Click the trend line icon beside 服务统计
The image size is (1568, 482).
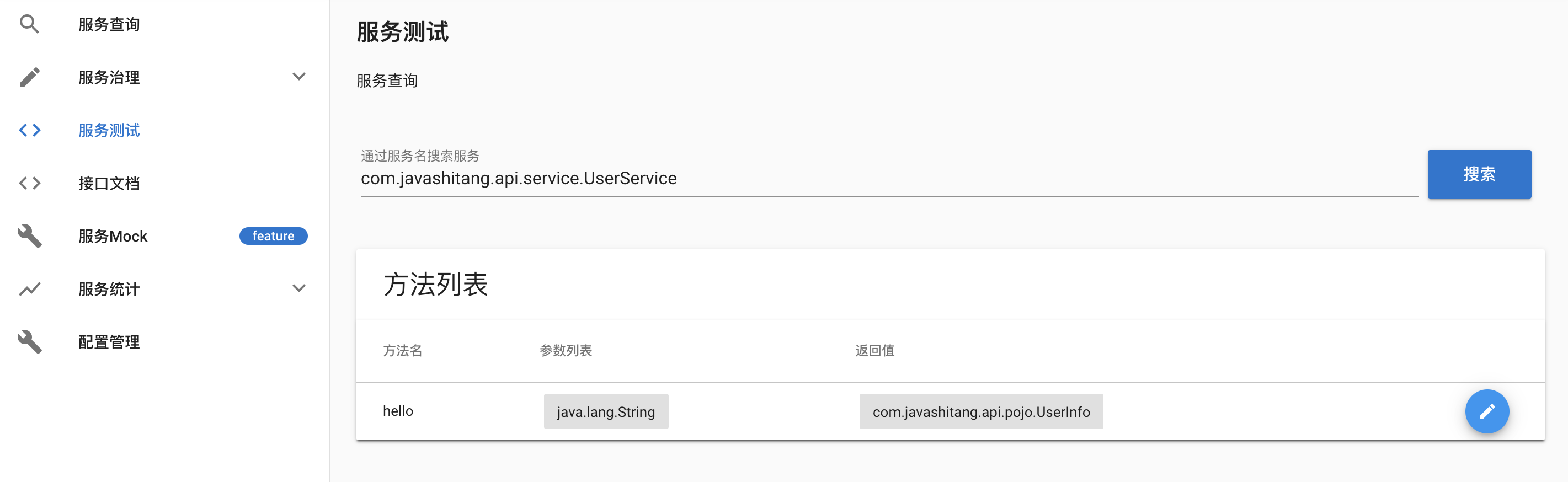(29, 289)
